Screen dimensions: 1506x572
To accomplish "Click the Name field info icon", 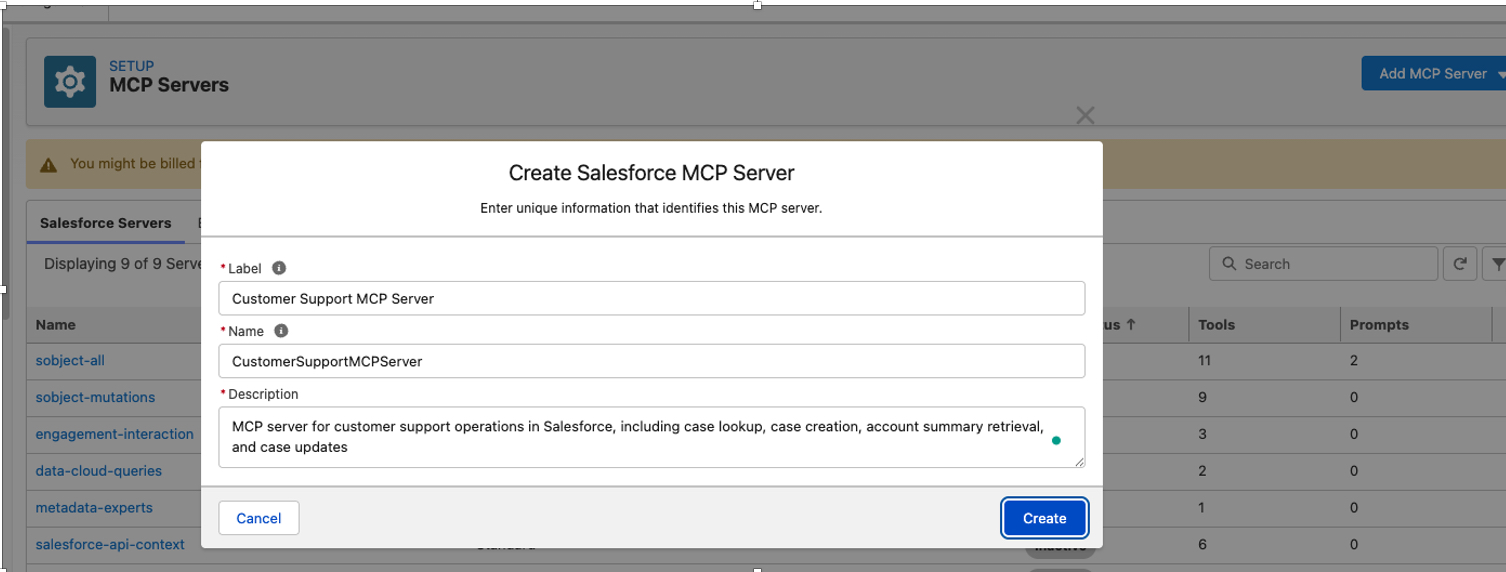I will [281, 331].
